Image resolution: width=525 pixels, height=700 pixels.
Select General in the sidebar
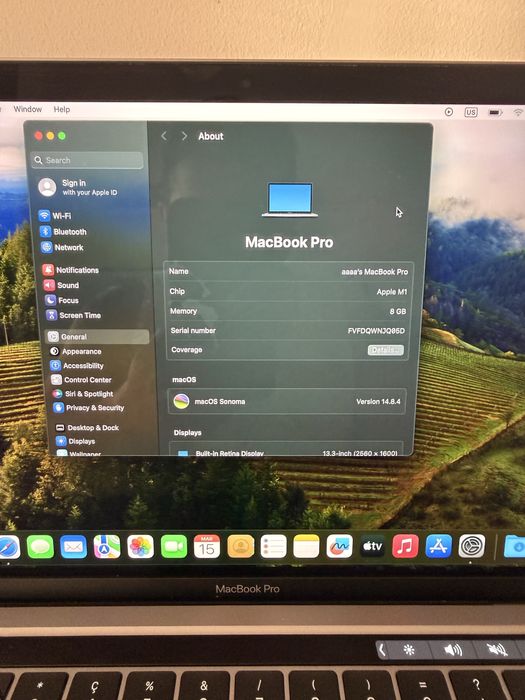(x=97, y=337)
